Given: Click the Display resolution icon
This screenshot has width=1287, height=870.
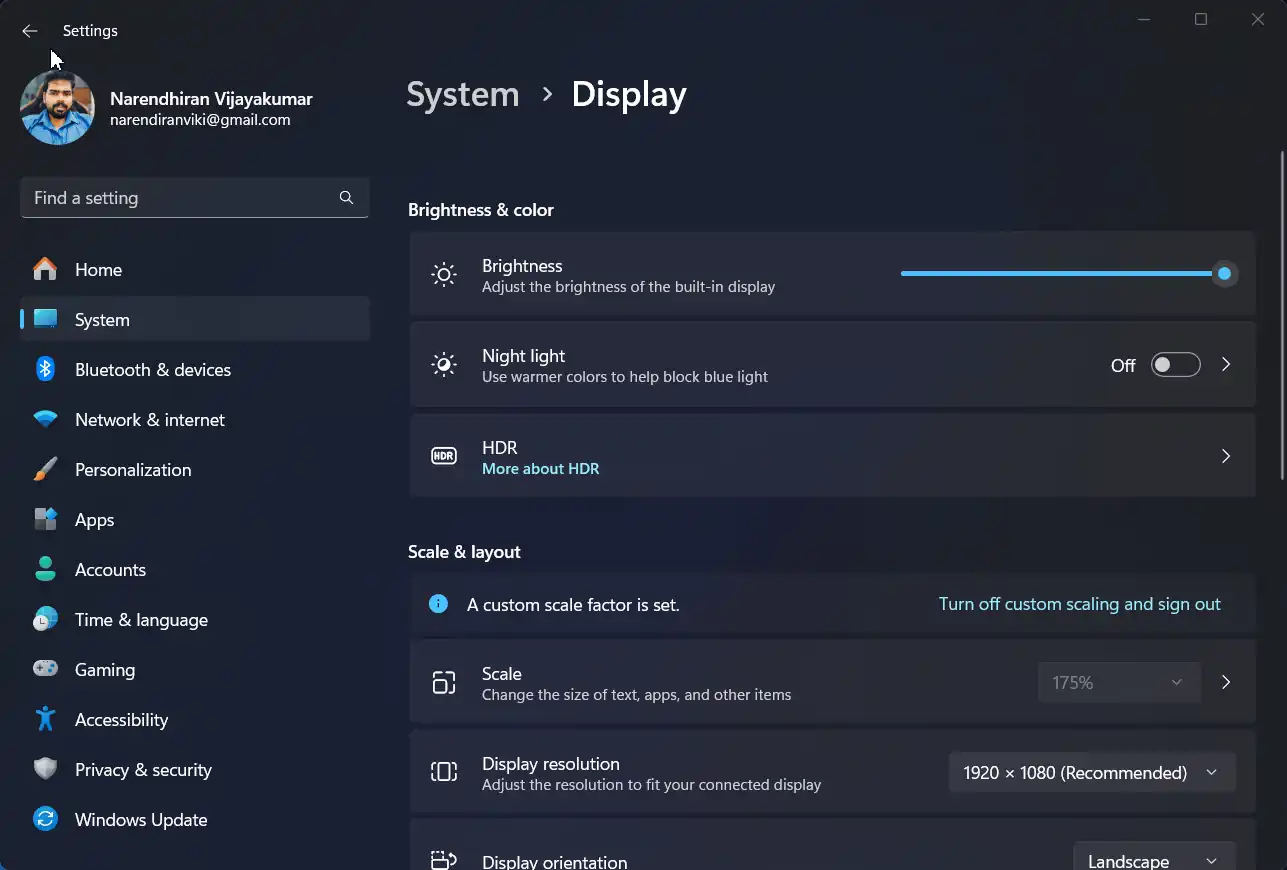Looking at the screenshot, I should click(x=444, y=772).
